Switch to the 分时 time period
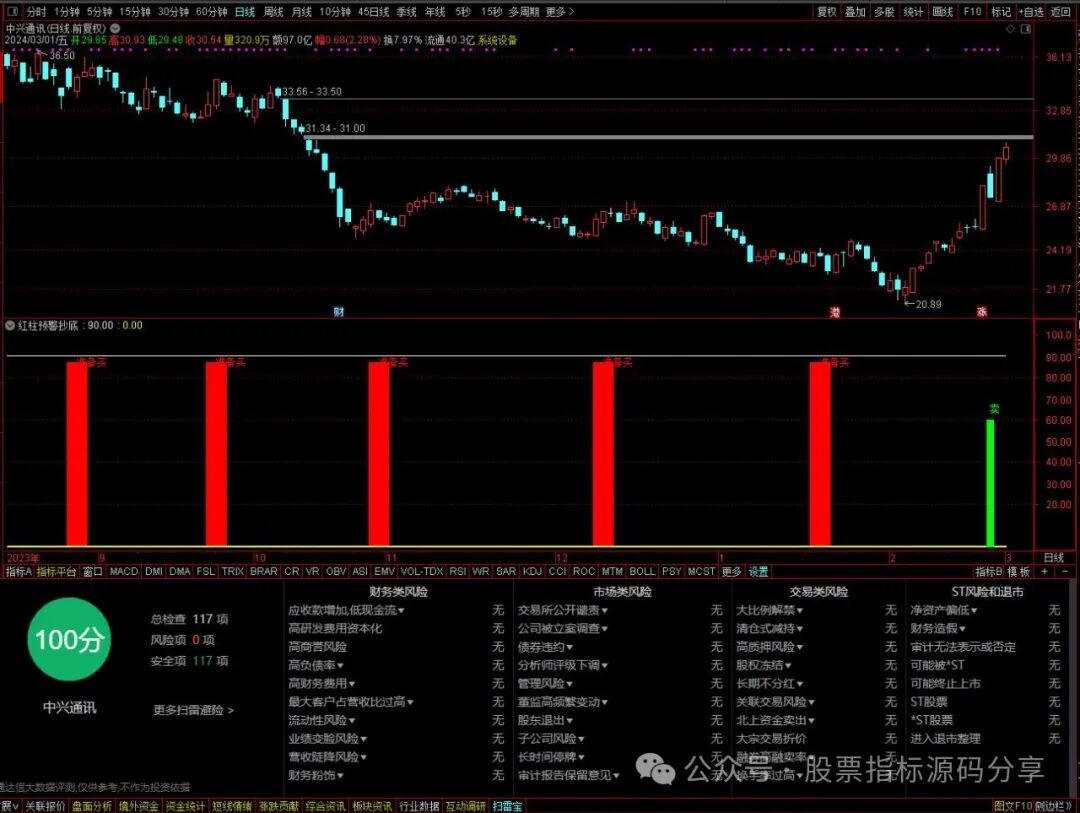This screenshot has width=1080, height=813. pyautogui.click(x=36, y=12)
